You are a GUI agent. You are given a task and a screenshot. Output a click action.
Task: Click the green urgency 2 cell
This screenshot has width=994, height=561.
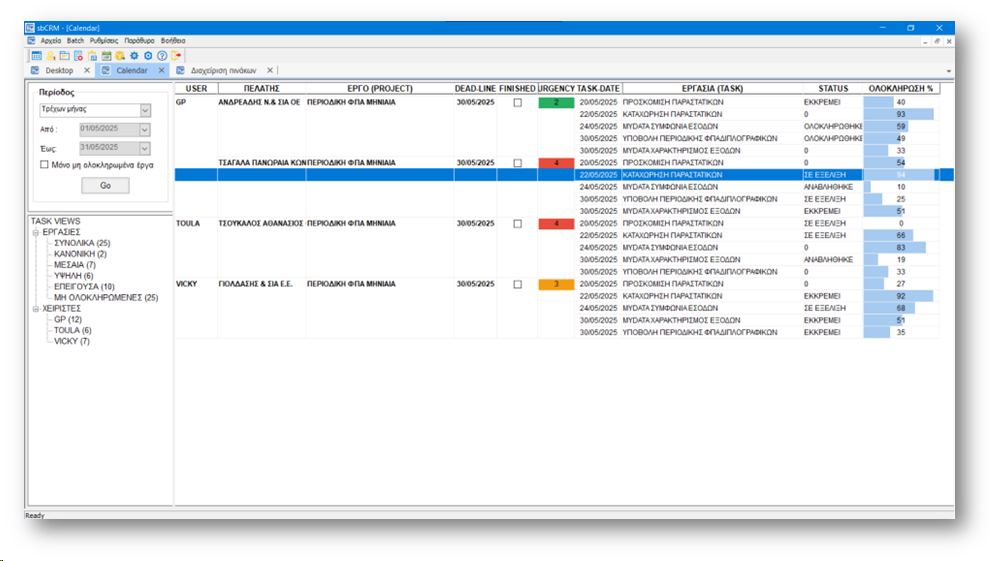click(556, 102)
